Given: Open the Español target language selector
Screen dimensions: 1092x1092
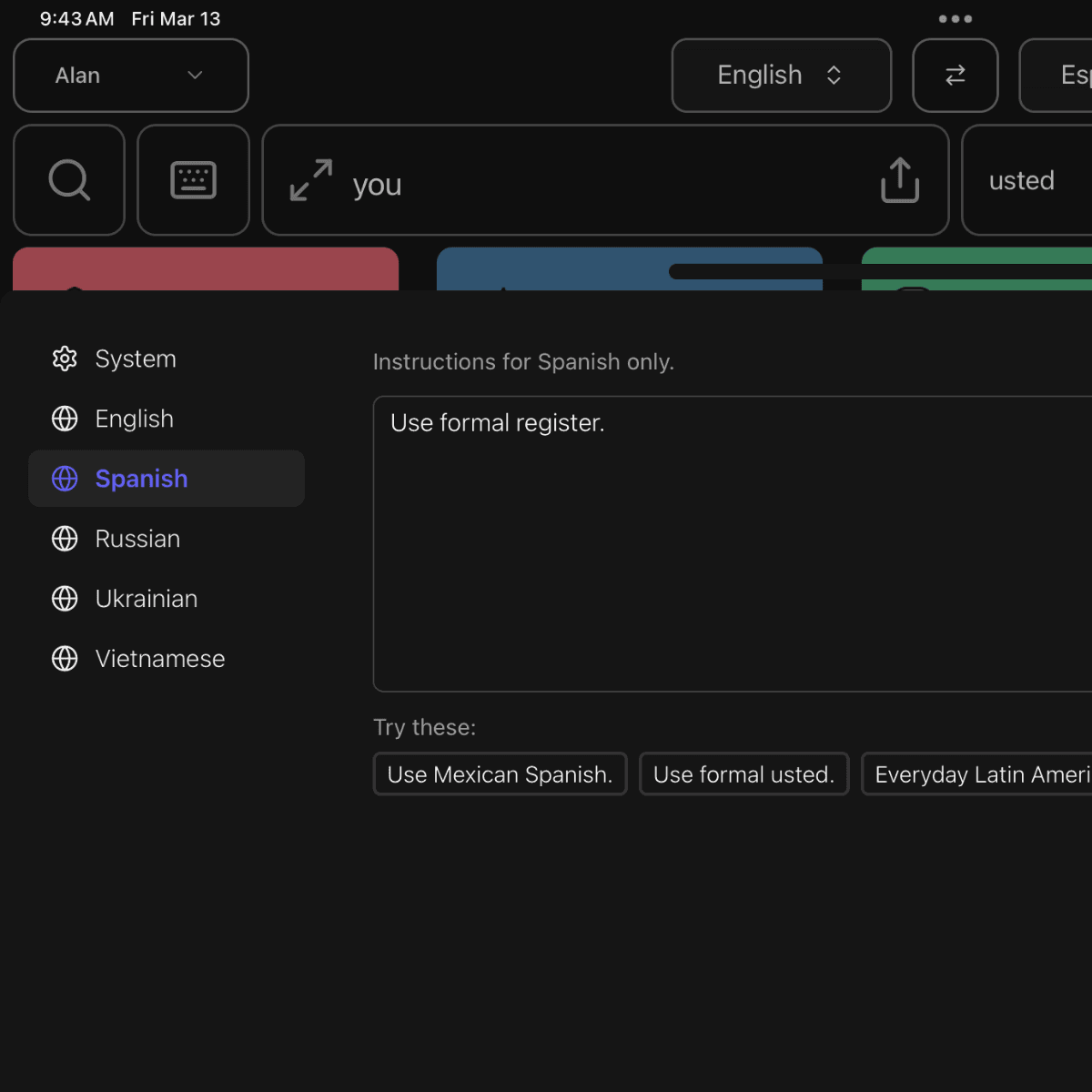Looking at the screenshot, I should [1067, 75].
